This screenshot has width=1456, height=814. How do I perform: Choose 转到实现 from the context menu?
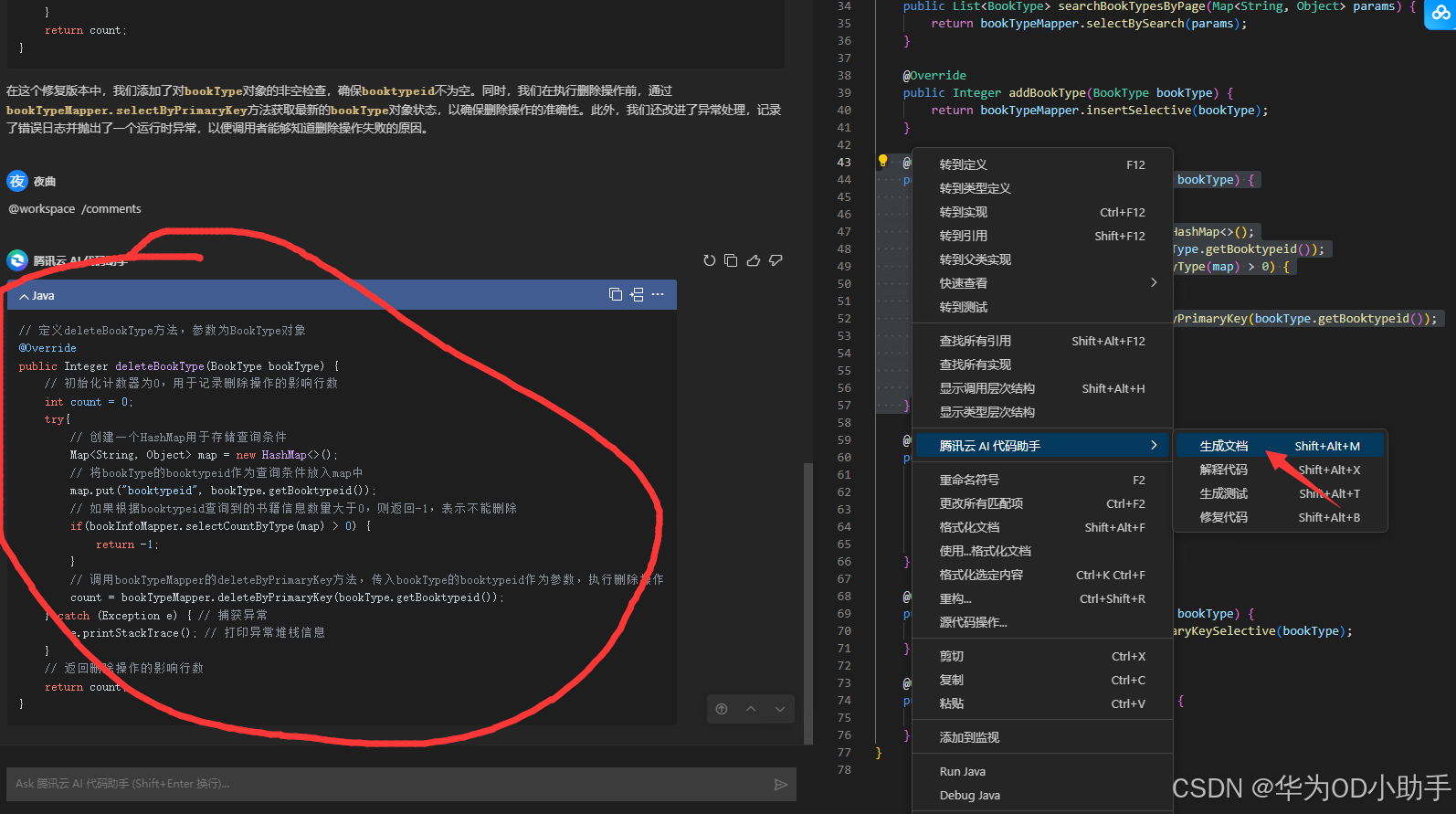[1042, 212]
